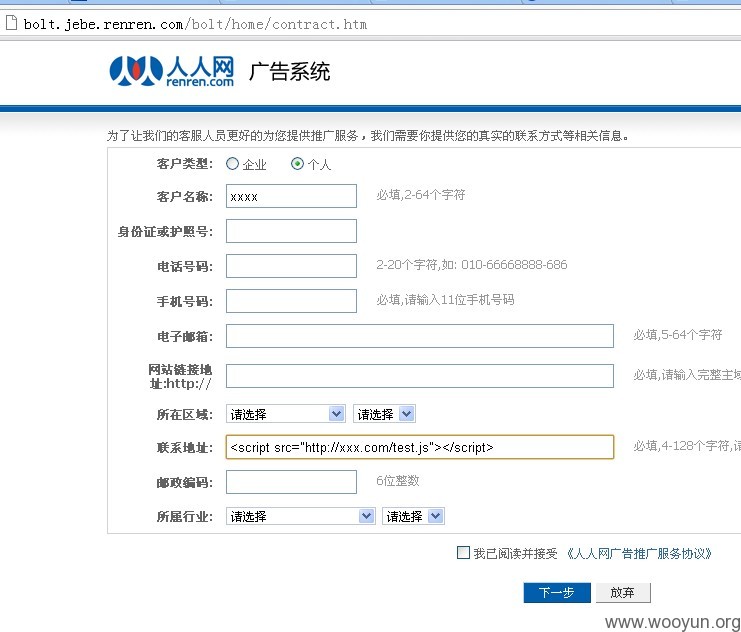Click the 广告系统 heading text
Image resolution: width=741 pixels, height=632 pixels.
coord(289,71)
